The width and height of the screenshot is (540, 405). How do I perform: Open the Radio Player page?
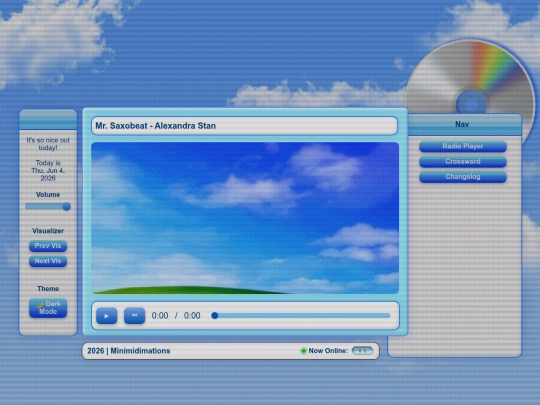point(463,146)
